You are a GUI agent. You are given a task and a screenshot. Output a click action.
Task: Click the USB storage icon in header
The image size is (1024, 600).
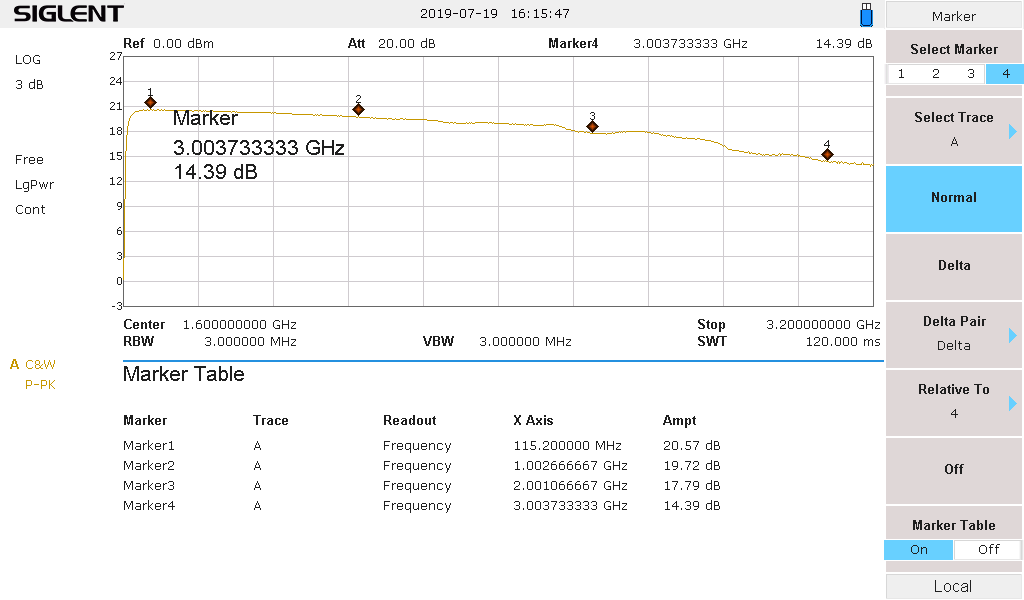tap(866, 14)
